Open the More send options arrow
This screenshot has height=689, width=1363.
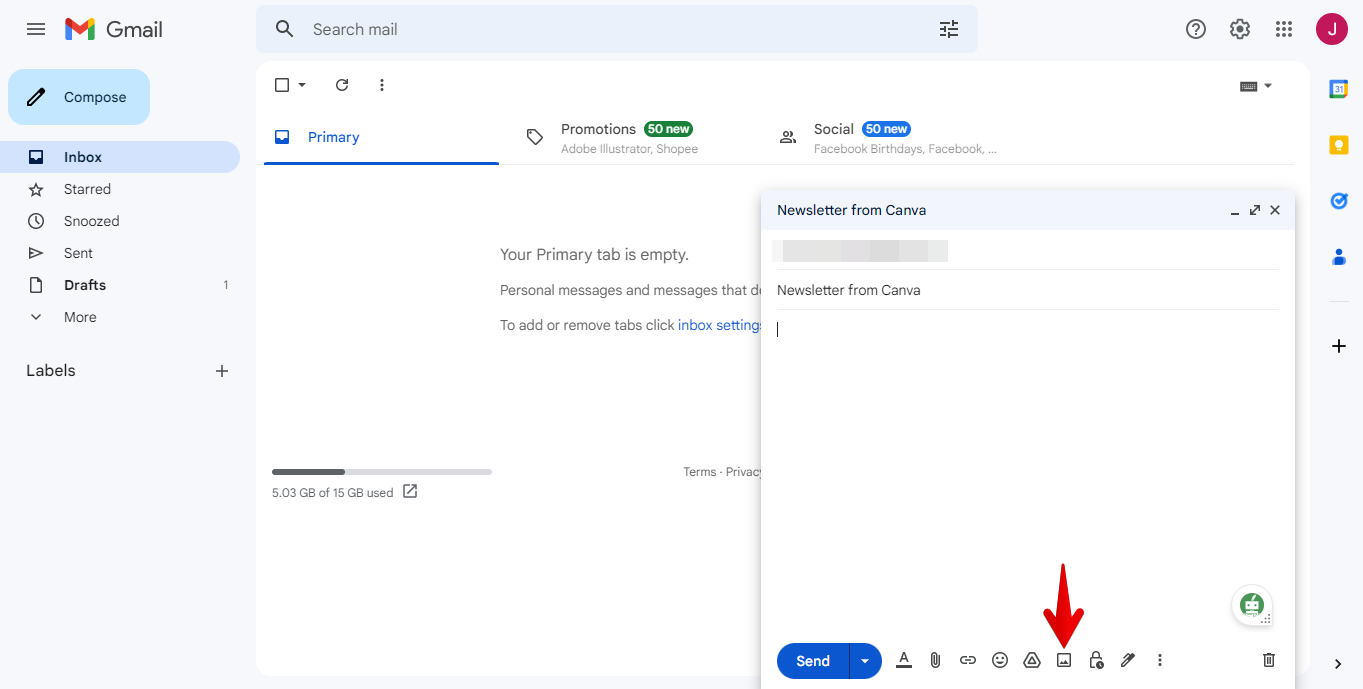coord(865,661)
